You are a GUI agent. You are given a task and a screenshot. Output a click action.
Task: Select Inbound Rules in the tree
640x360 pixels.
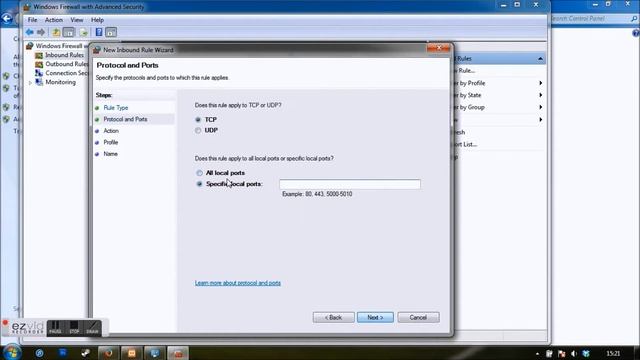pyautogui.click(x=64, y=55)
